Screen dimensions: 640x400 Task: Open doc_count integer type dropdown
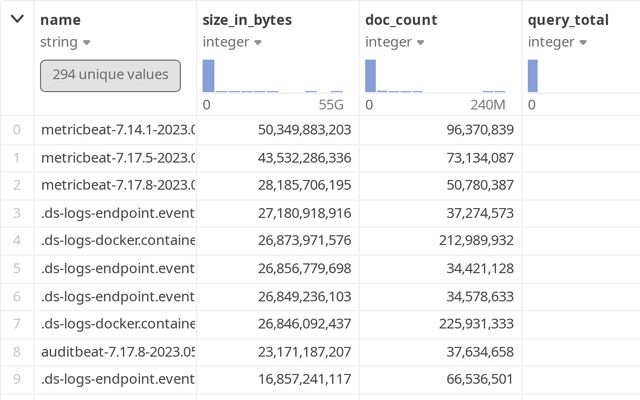(420, 42)
